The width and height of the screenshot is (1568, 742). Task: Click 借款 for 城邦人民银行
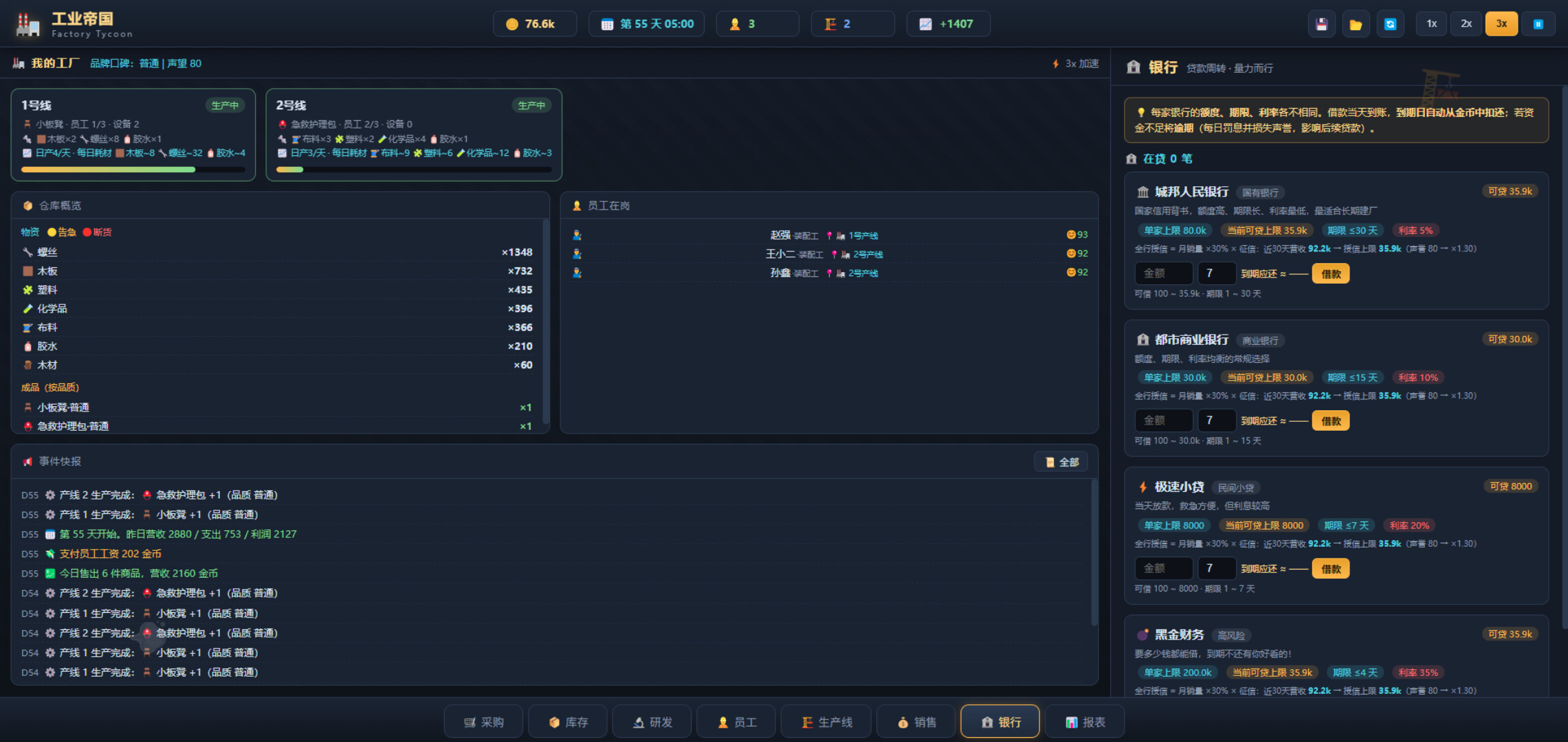pyautogui.click(x=1331, y=274)
